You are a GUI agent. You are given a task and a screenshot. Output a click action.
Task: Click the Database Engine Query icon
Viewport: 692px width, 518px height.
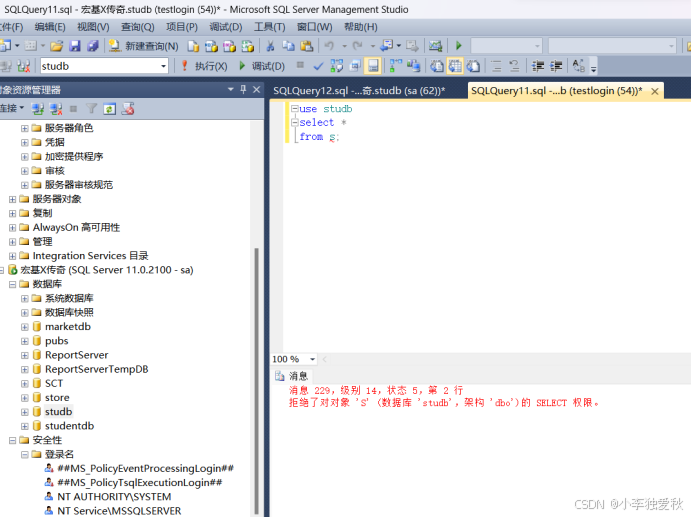193,45
